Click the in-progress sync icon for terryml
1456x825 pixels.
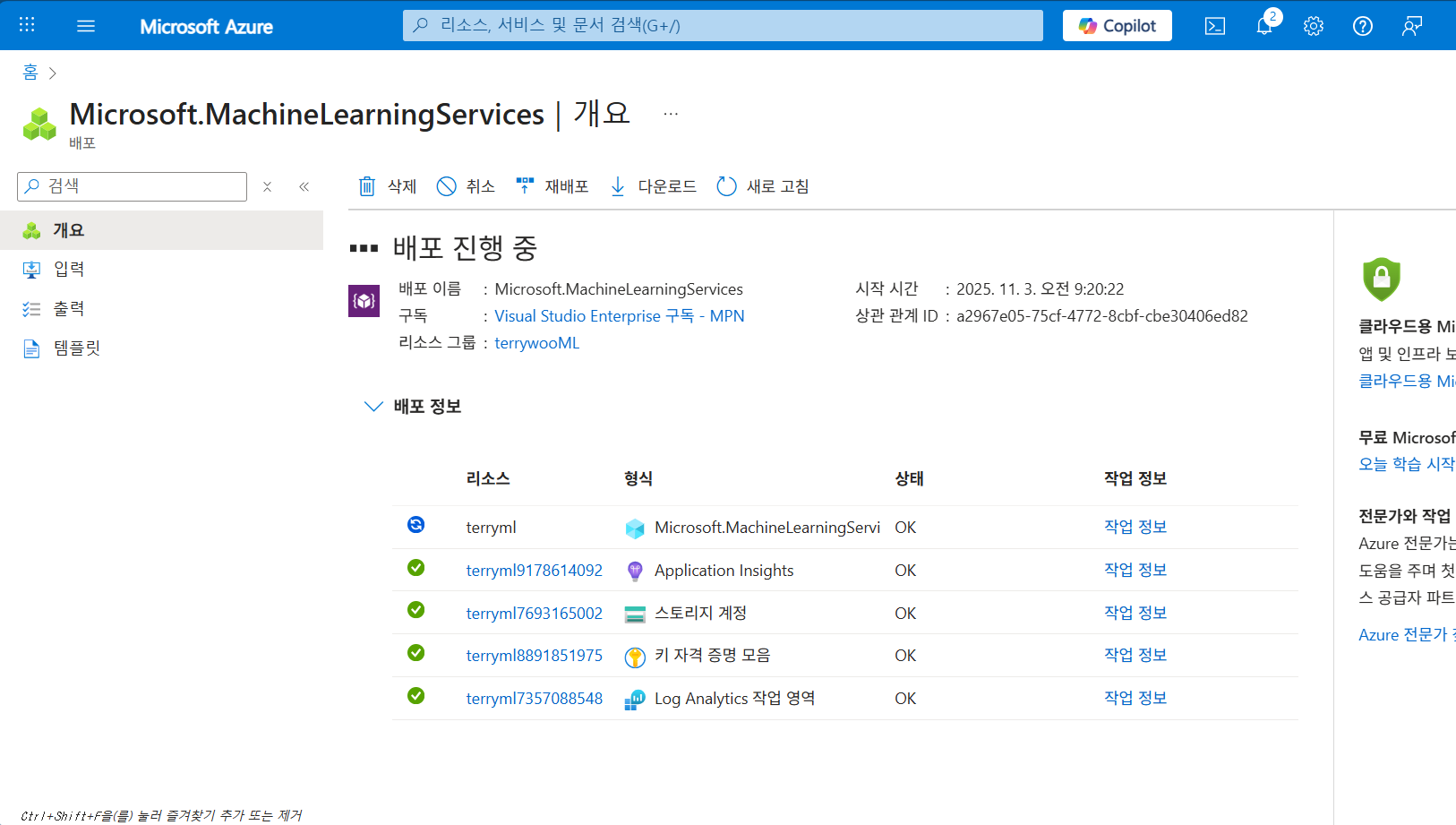tap(416, 525)
